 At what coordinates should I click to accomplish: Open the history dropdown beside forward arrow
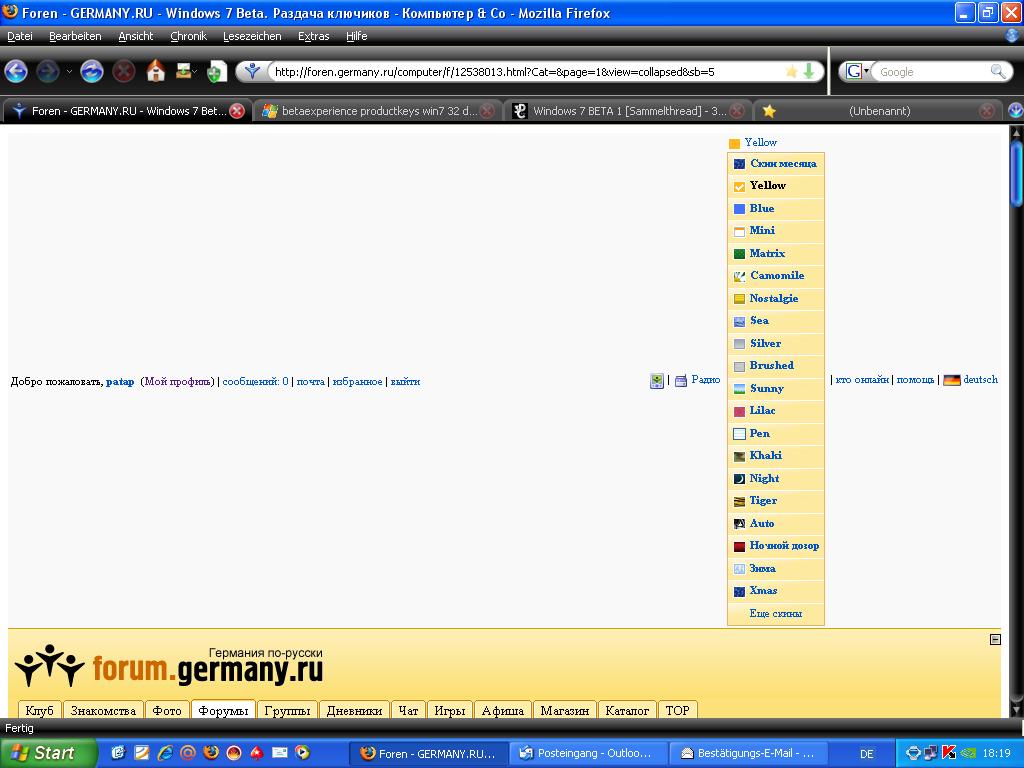point(69,71)
